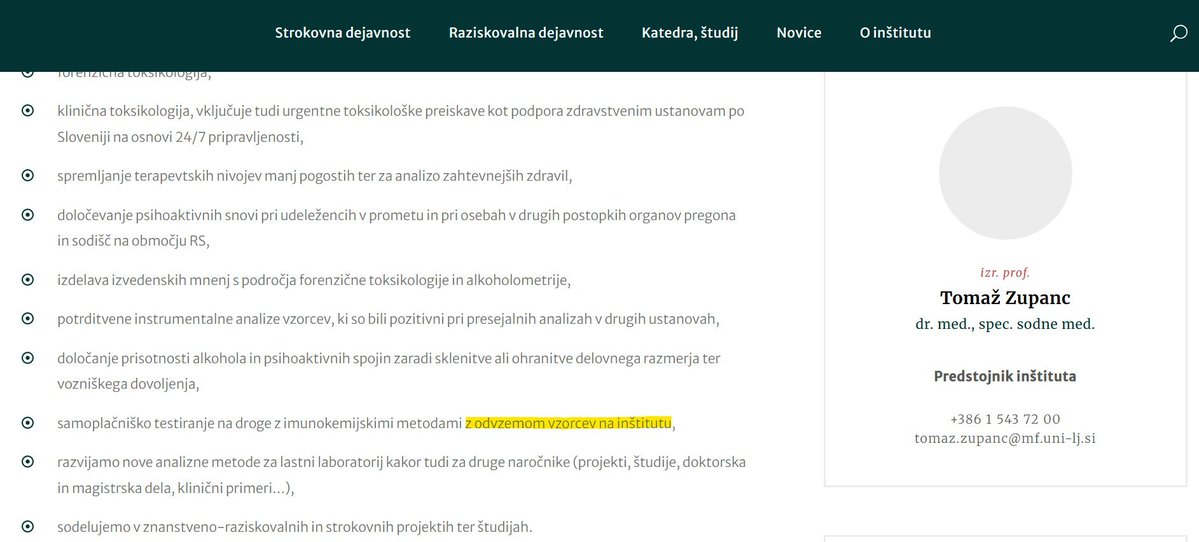Click bullet icon beside 'potrditvene instrumentalne analize'
The height and width of the screenshot is (542, 1199).
coord(28,319)
